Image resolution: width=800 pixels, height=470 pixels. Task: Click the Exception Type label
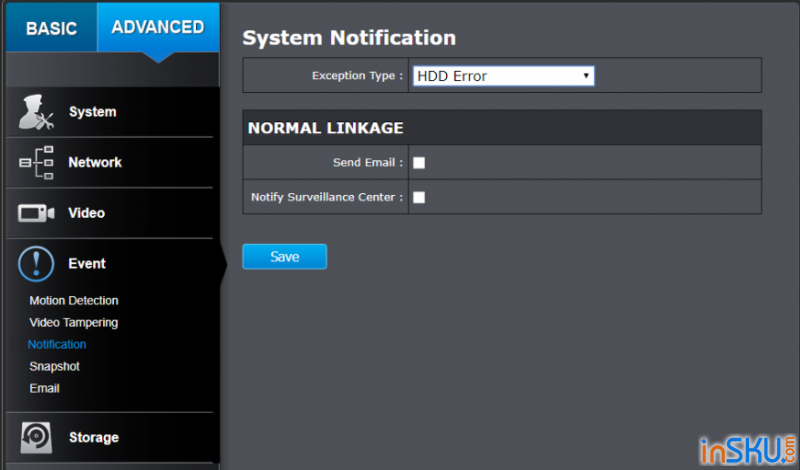pyautogui.click(x=358, y=76)
